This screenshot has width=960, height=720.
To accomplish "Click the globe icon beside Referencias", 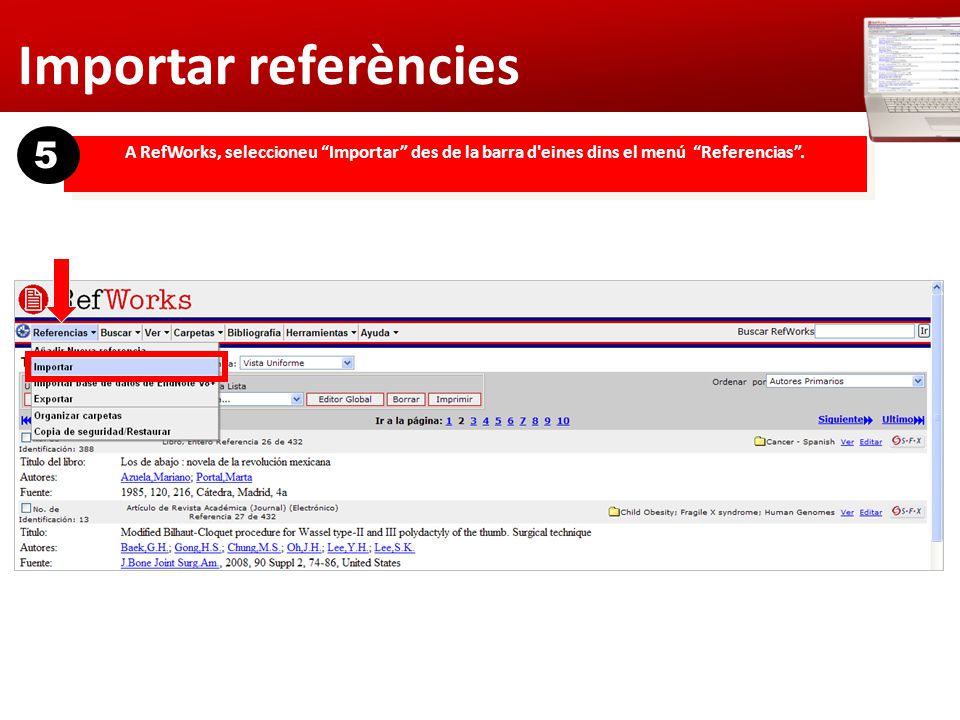I will tap(23, 331).
